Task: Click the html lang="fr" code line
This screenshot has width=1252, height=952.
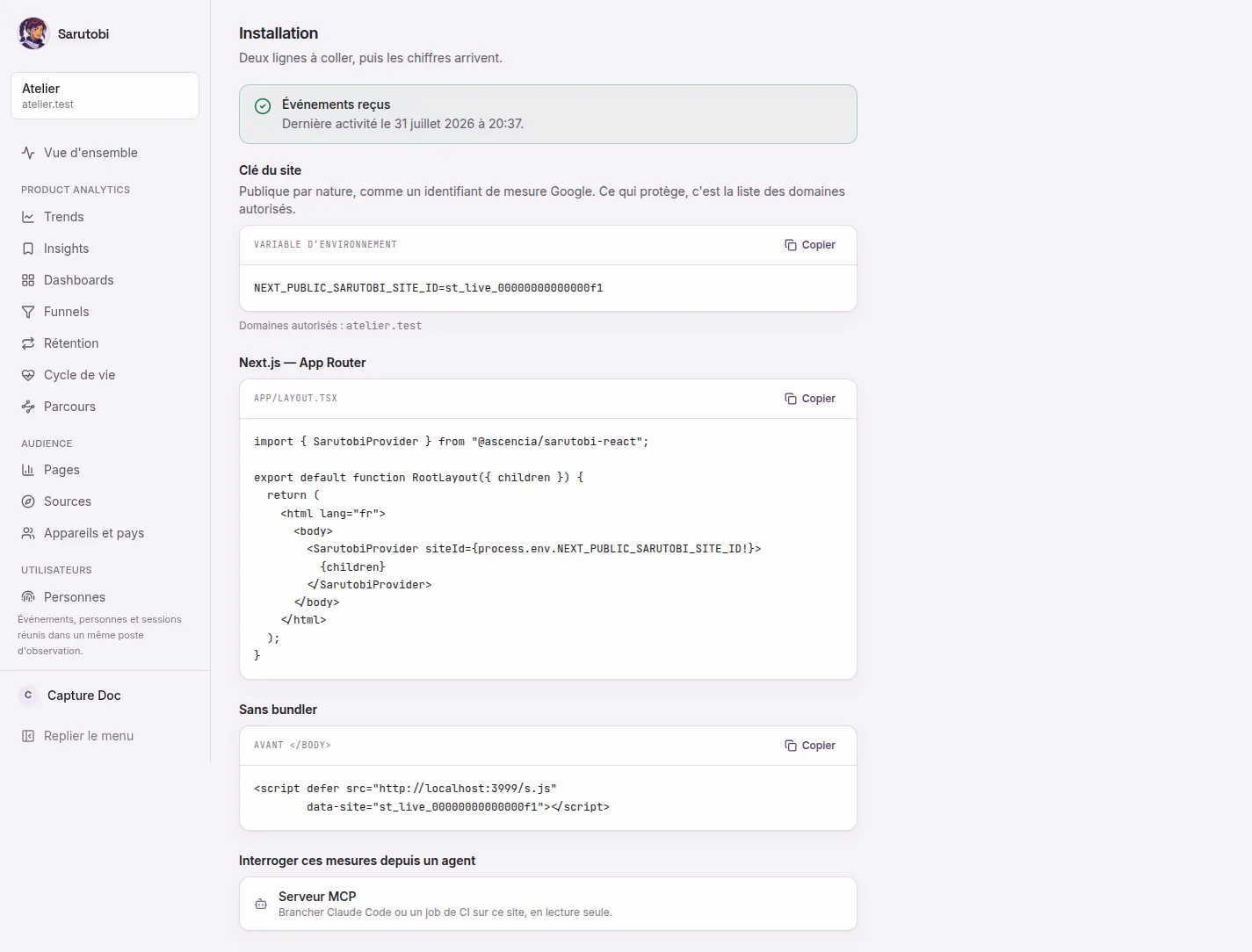Action: coord(333,514)
